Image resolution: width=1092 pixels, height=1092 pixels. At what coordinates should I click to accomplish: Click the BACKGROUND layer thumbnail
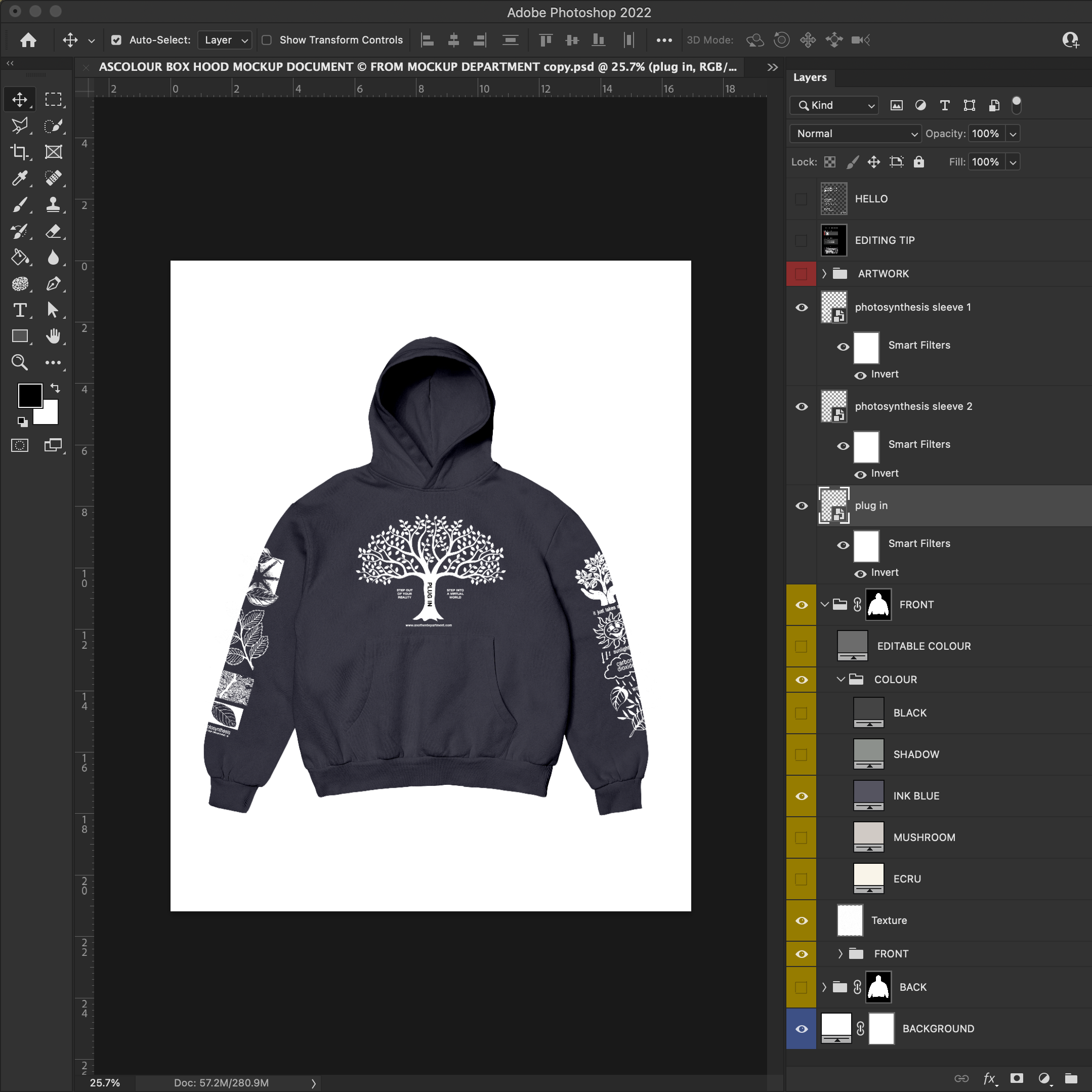point(836,1028)
